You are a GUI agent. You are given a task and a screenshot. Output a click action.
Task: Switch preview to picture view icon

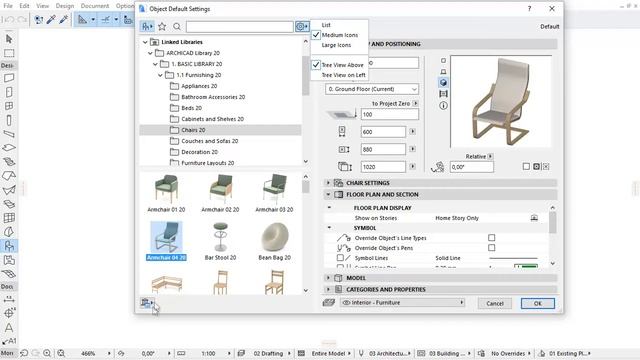click(x=443, y=94)
